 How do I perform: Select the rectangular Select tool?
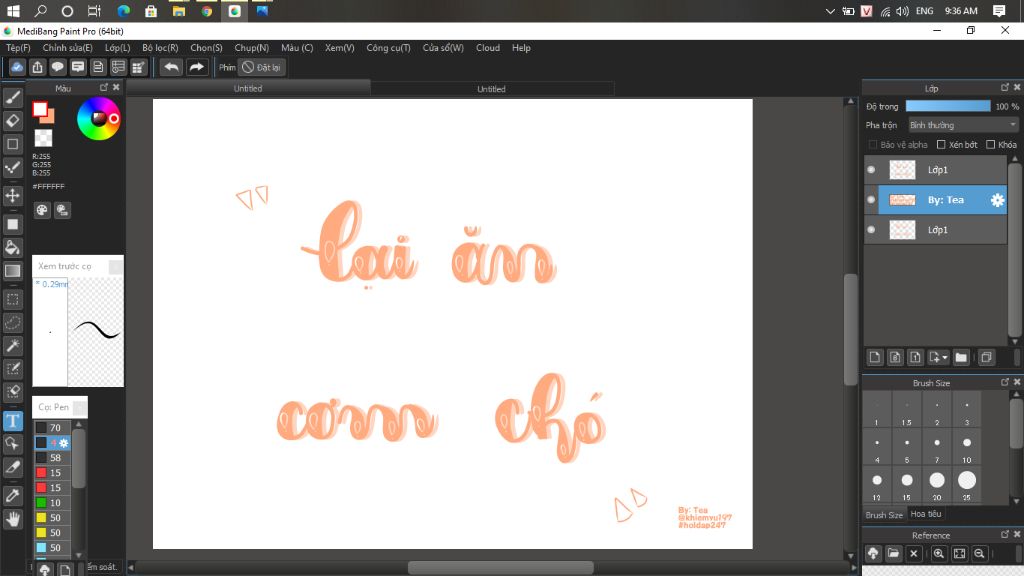click(12, 300)
